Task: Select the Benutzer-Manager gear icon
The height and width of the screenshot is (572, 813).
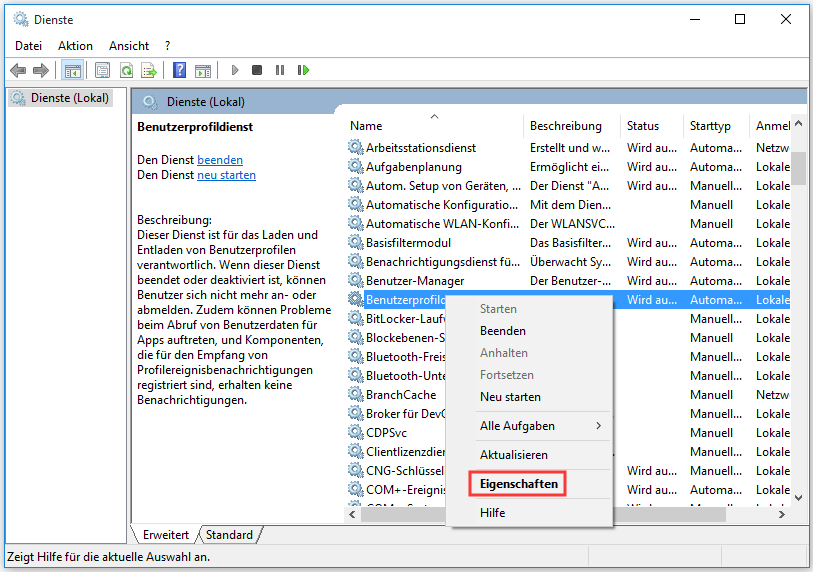Action: [x=355, y=281]
